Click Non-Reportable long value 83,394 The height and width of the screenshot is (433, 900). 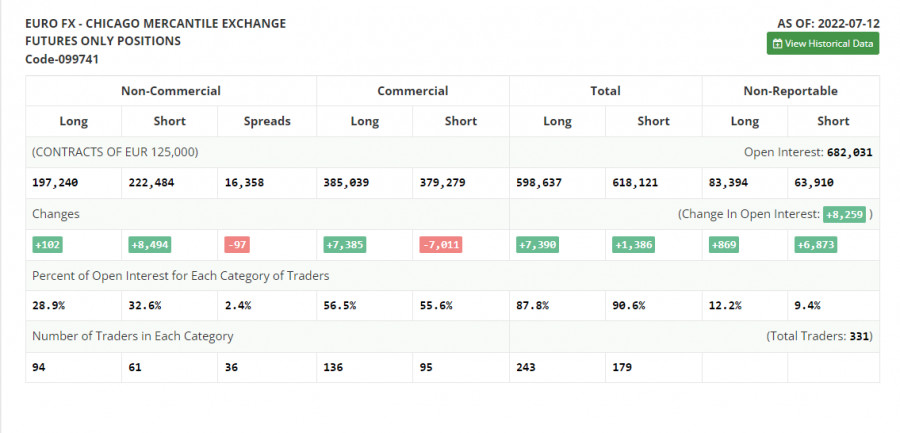(x=729, y=183)
